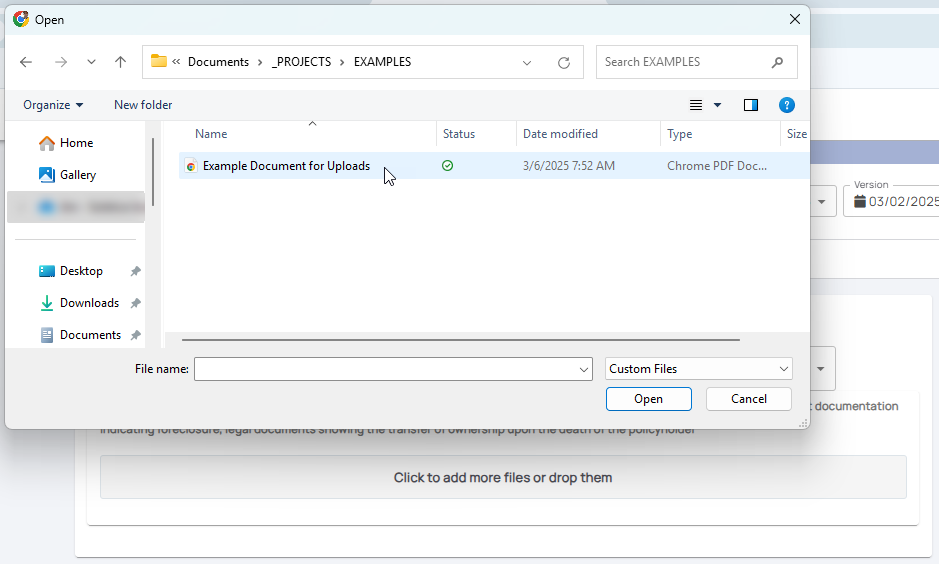Open Home in navigation pane
Image resolution: width=939 pixels, height=564 pixels.
(76, 143)
